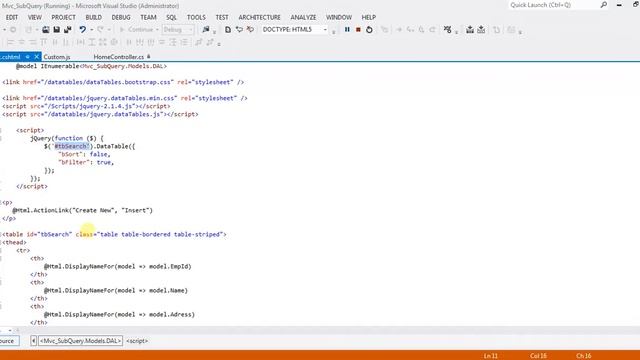640x360 pixels.
Task: Click the Col 16 status indicator
Action: click(538, 356)
